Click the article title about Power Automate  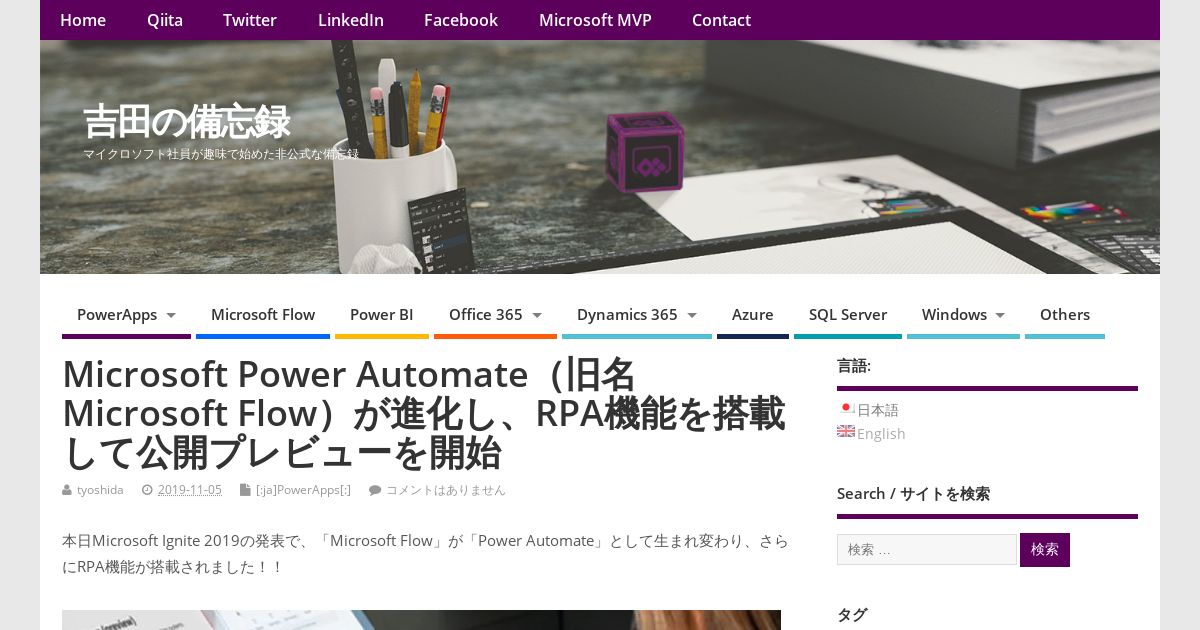click(424, 413)
